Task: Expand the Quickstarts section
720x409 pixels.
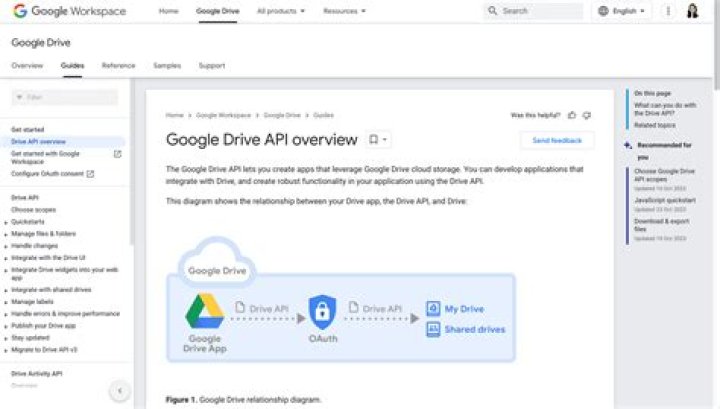Action: pos(6,223)
